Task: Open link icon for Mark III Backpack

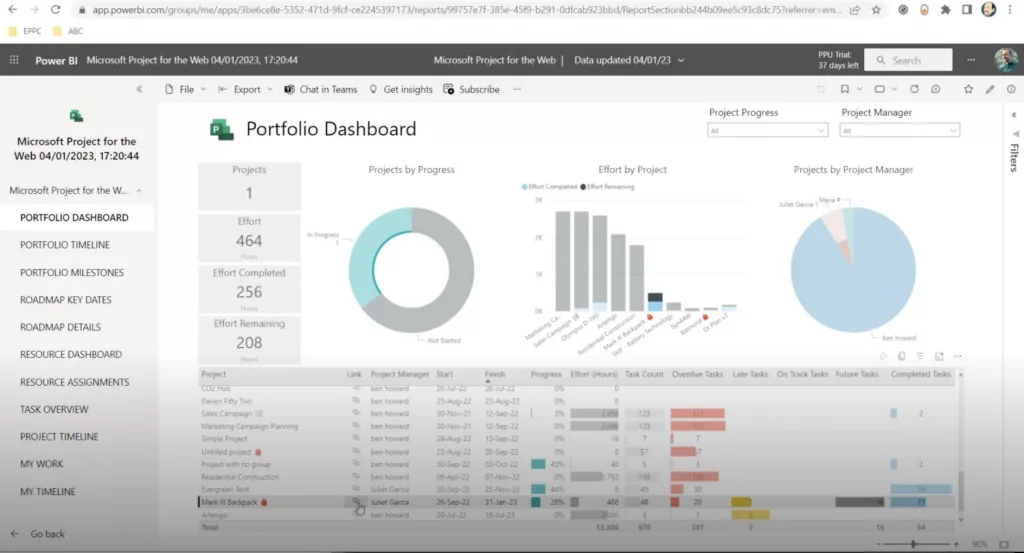Action: coord(356,501)
